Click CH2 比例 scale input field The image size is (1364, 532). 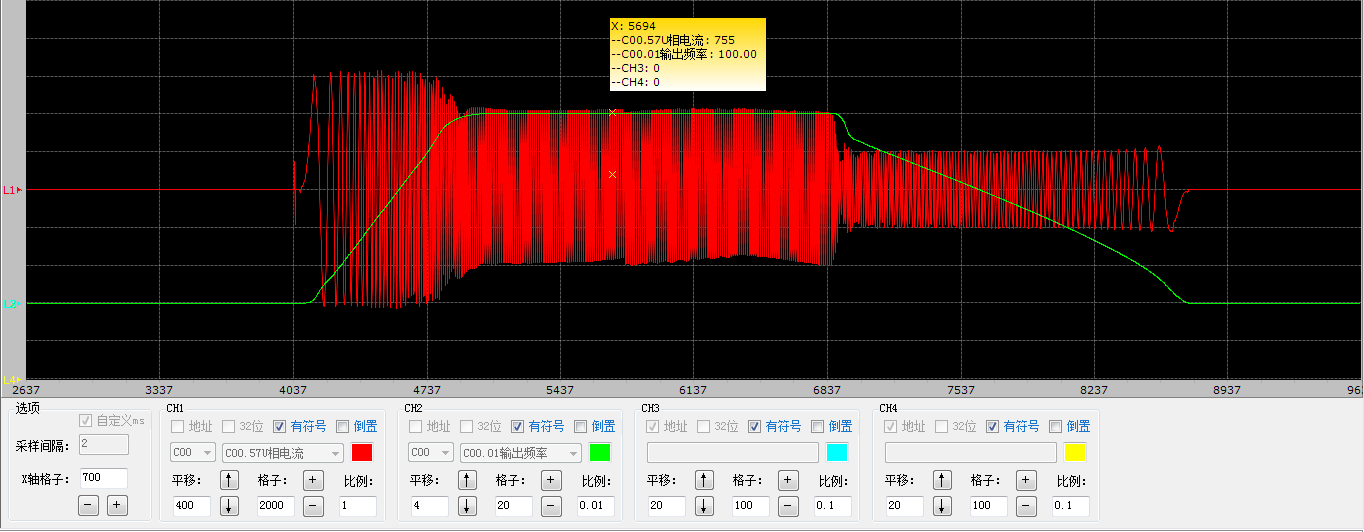(596, 506)
